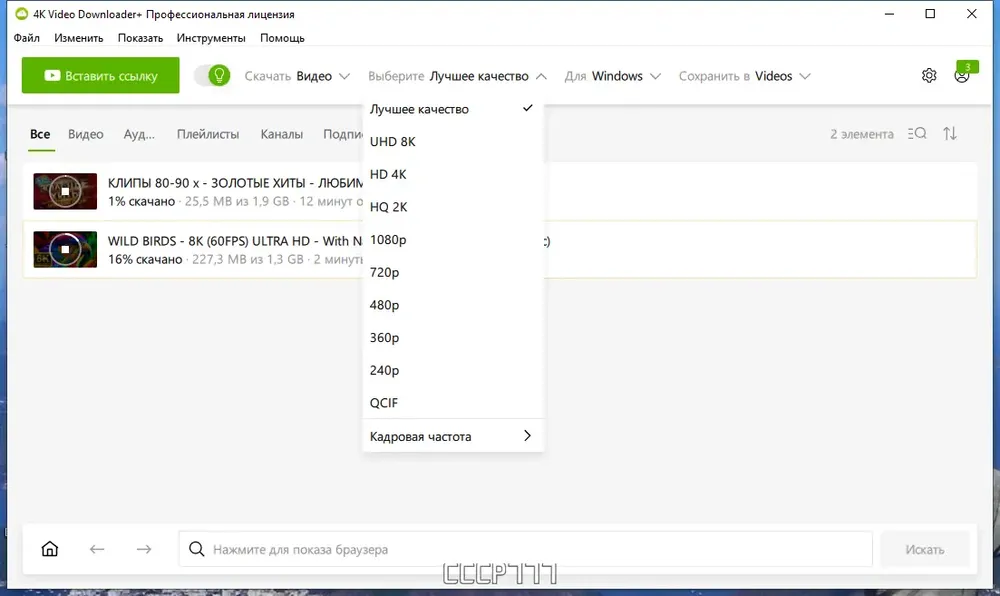Click the browser forward arrow
Screen dimensions: 1000x596
click(144, 549)
